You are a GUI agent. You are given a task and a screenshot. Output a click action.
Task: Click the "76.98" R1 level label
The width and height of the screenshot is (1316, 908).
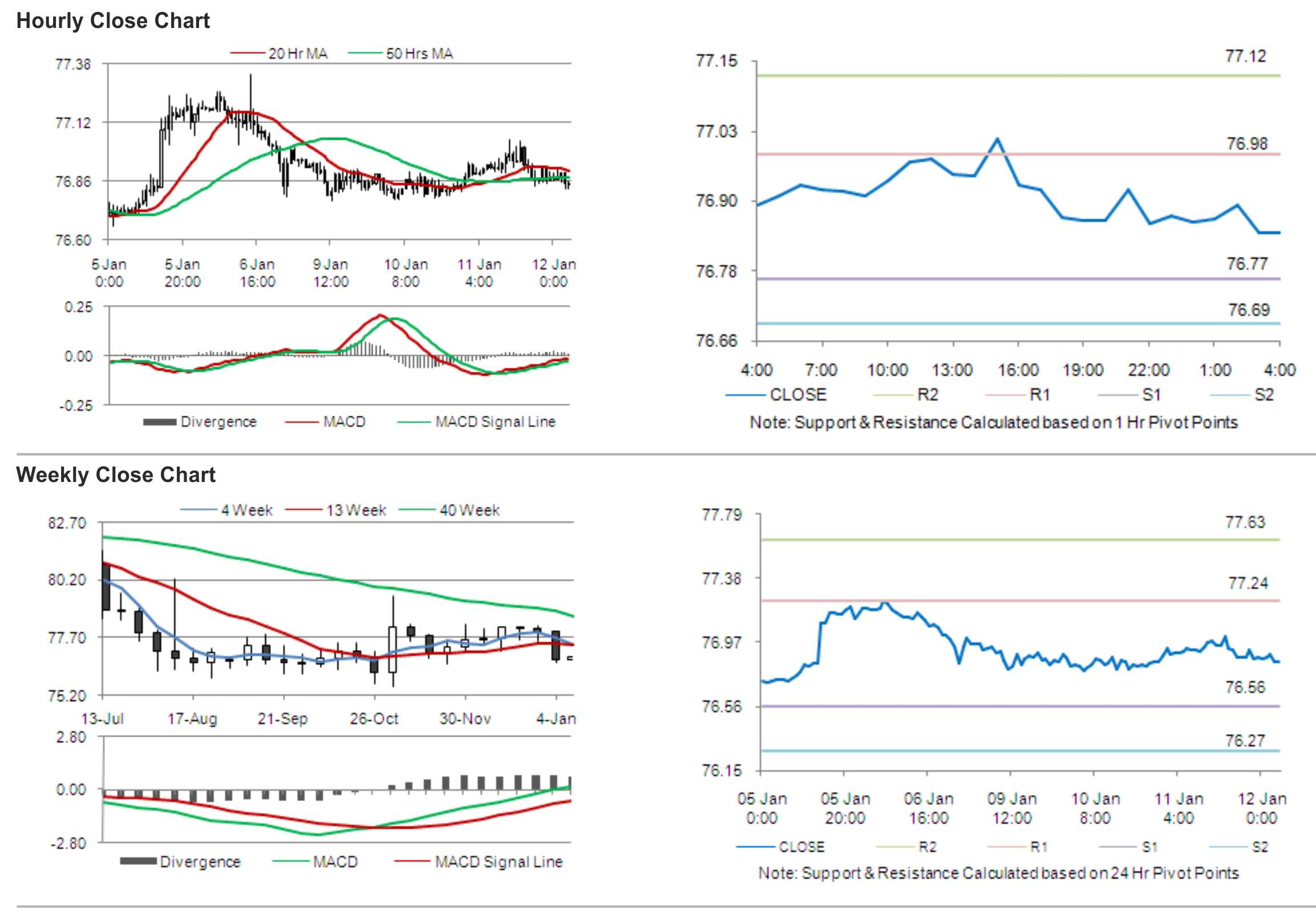click(1247, 144)
